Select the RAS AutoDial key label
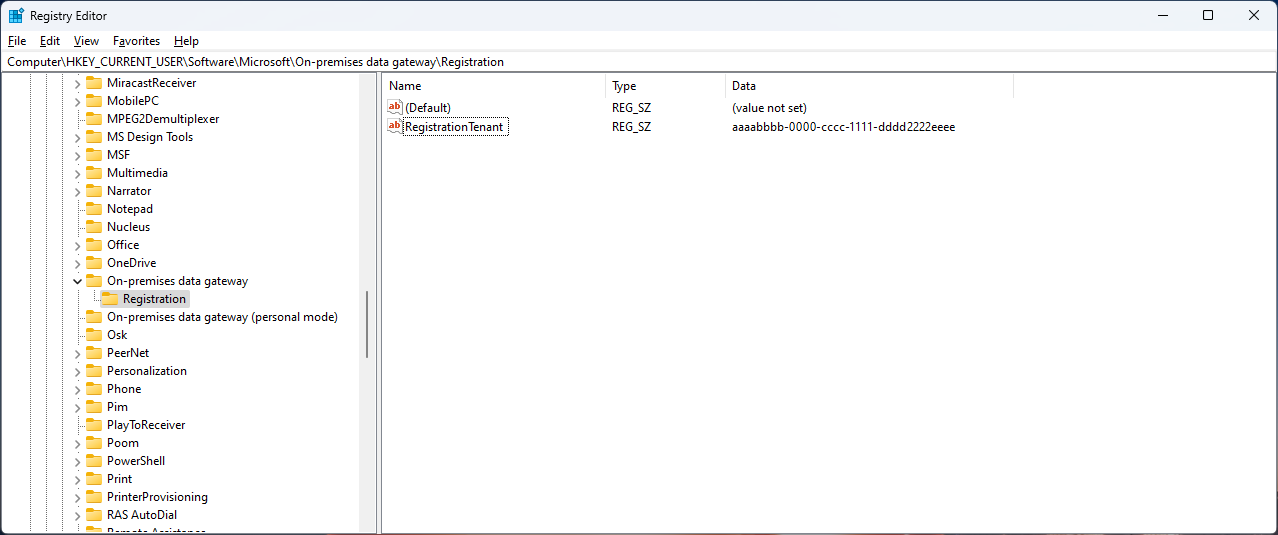 tap(142, 515)
